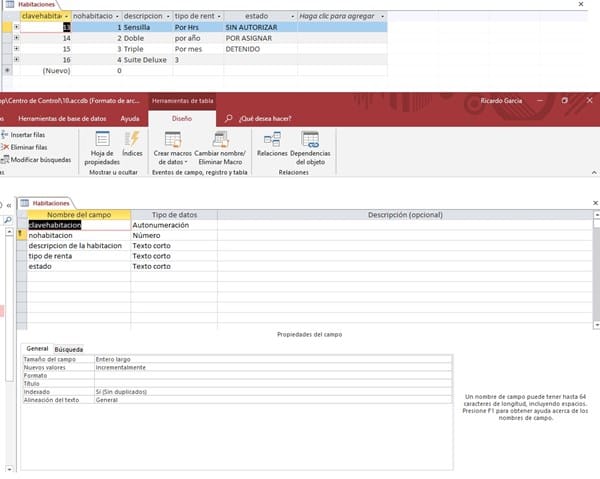Switch to the Búsqueda properties tab

pos(69,349)
